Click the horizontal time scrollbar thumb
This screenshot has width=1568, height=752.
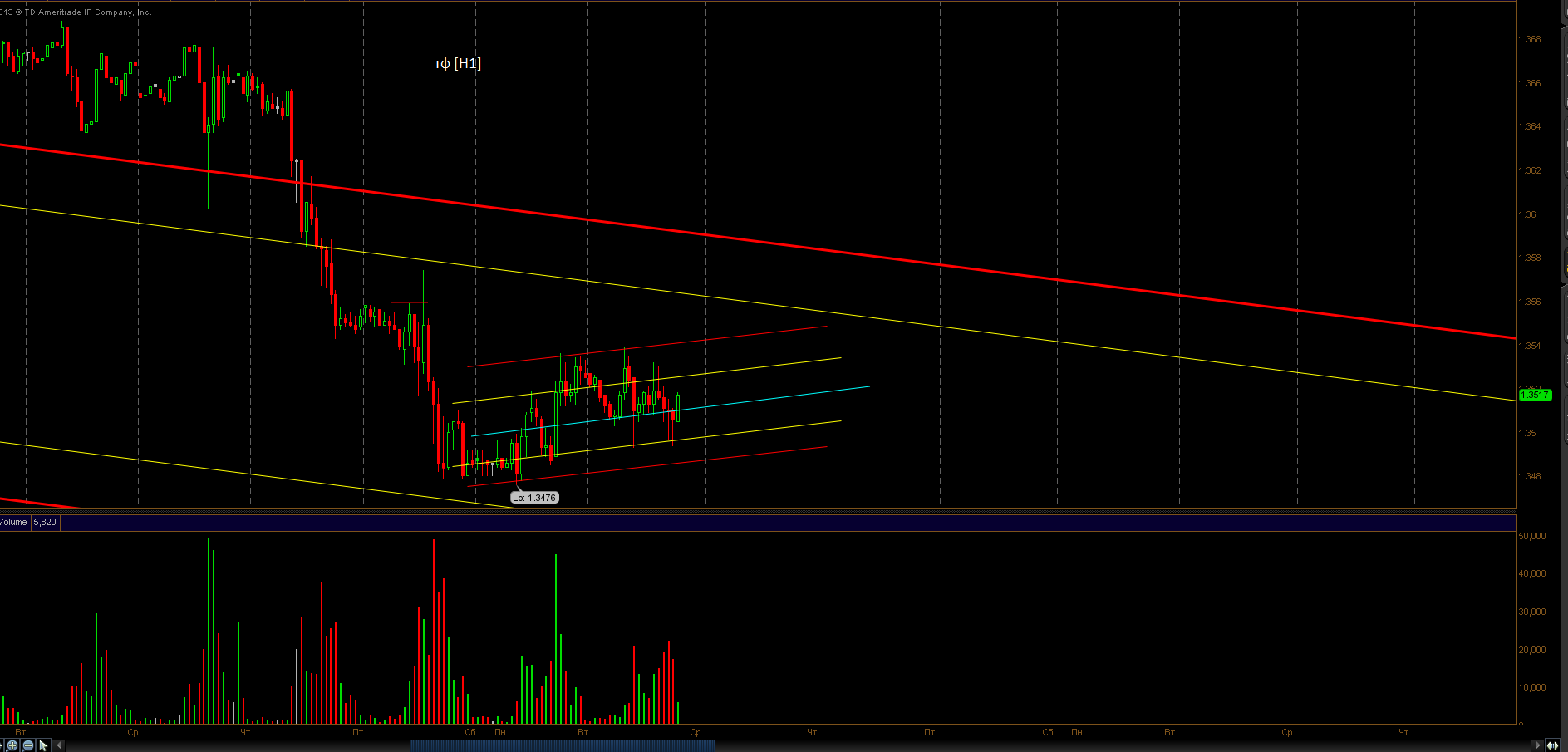[563, 745]
